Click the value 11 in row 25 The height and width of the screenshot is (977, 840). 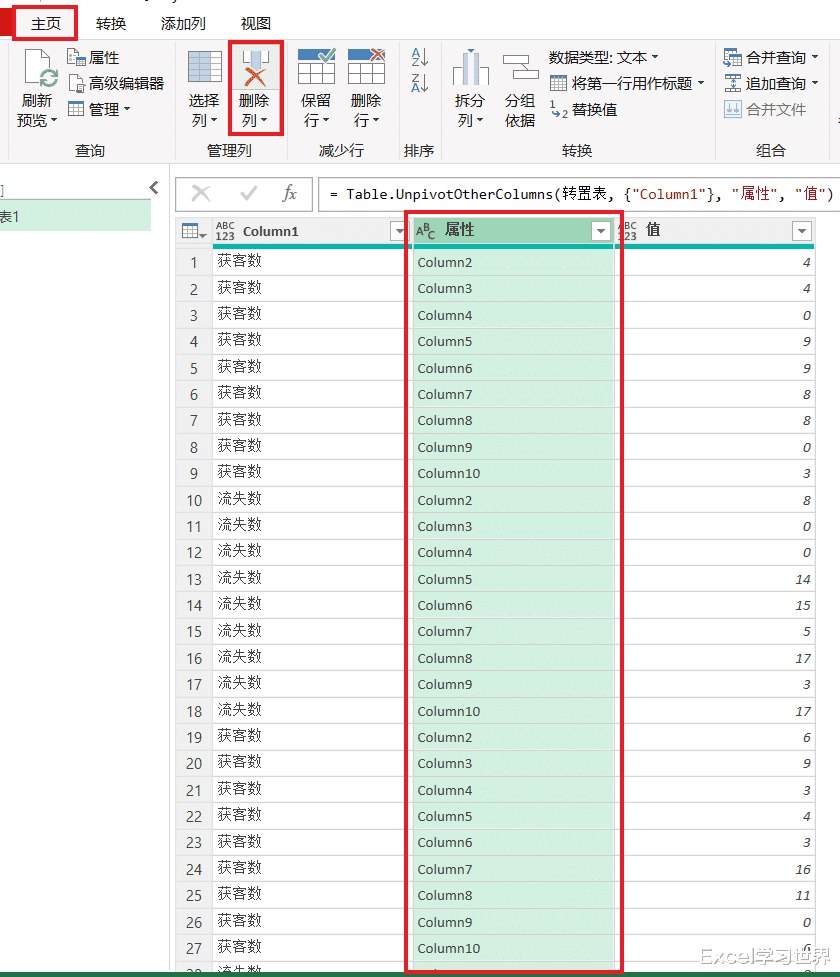tap(803, 895)
